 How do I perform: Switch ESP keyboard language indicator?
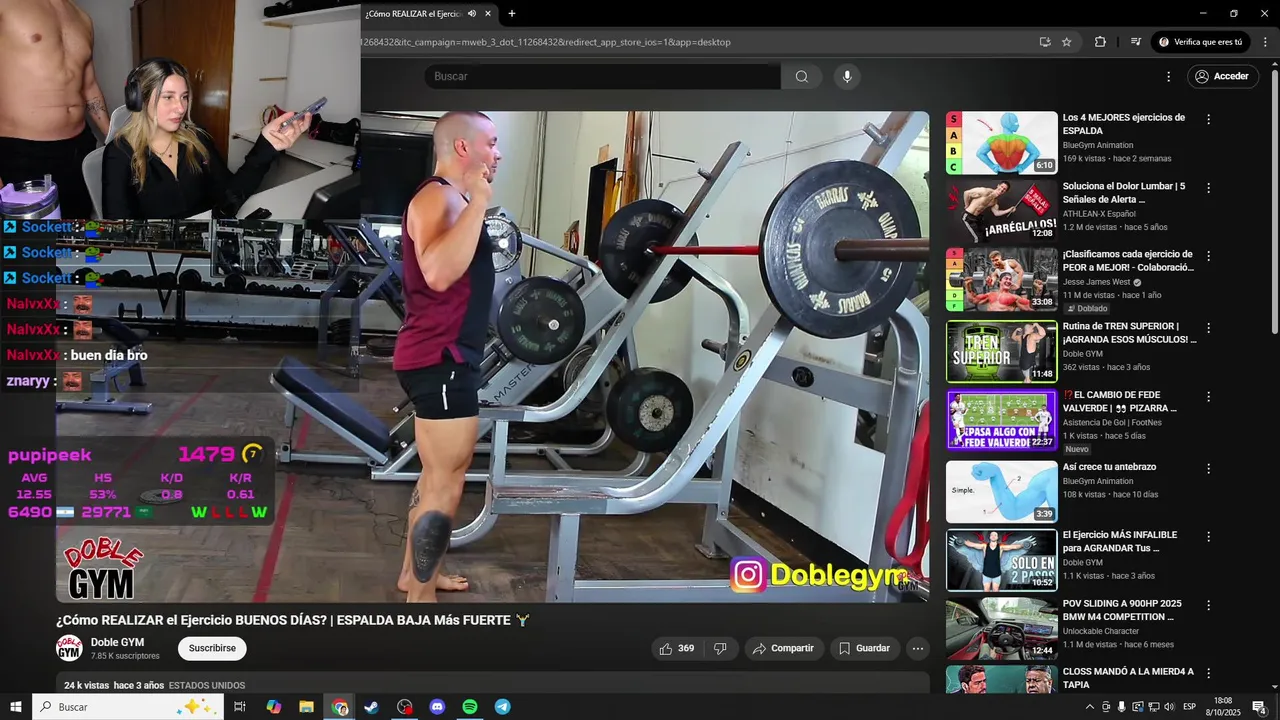(1190, 707)
